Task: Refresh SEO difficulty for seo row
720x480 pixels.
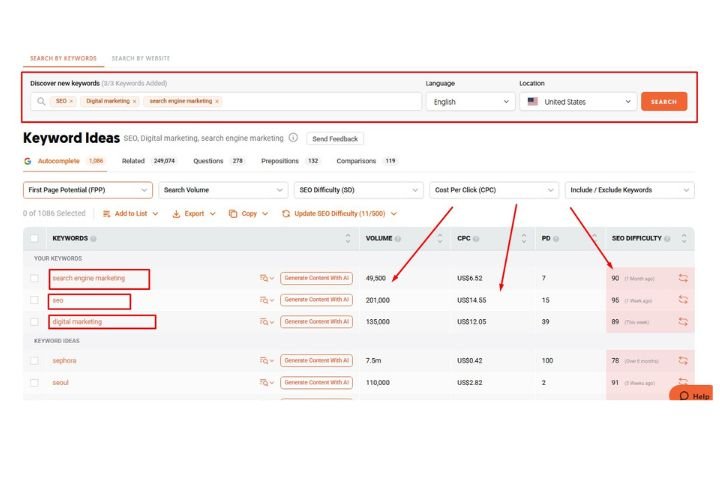Action: point(683,299)
